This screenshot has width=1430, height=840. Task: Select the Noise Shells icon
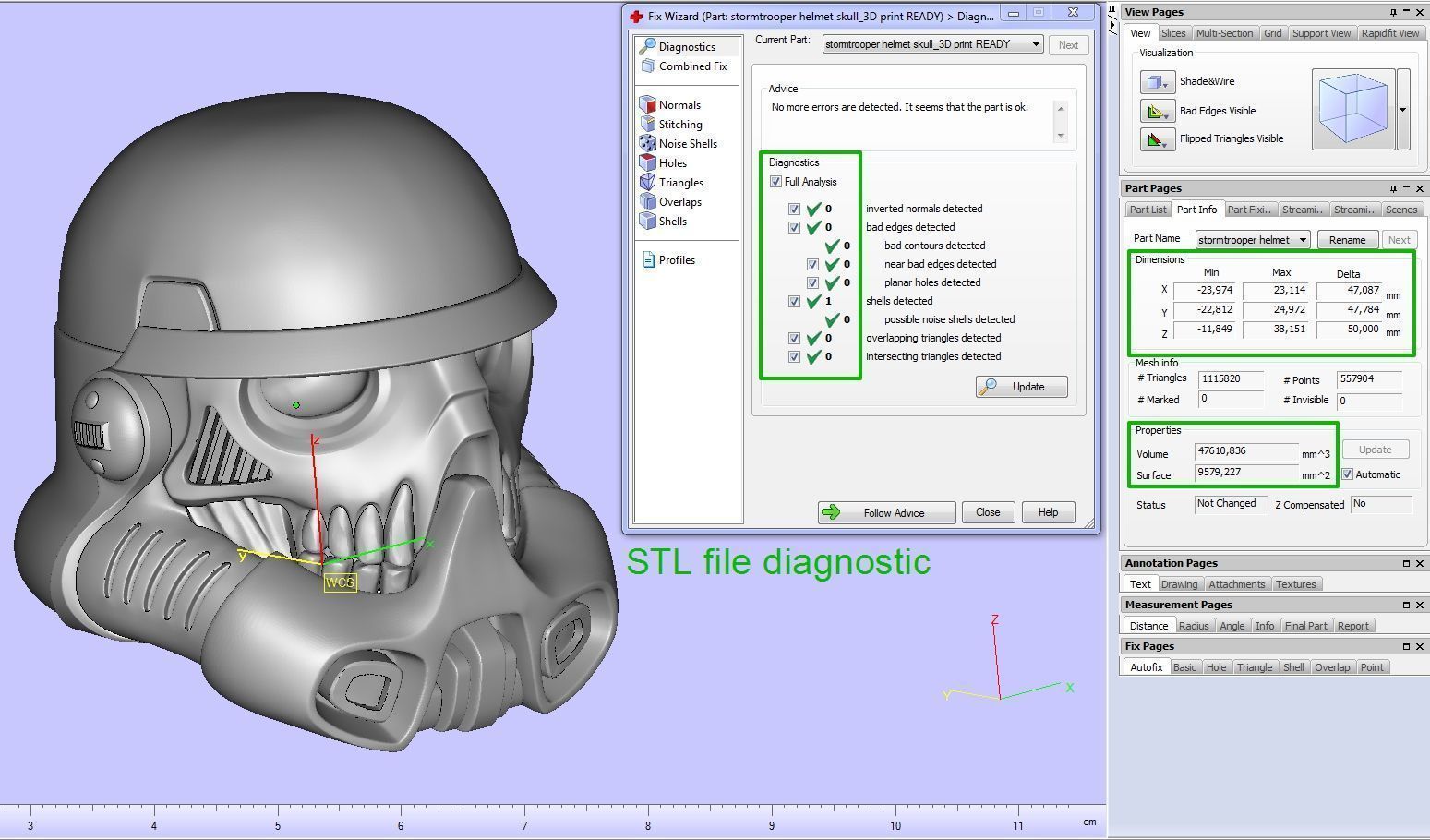click(647, 143)
